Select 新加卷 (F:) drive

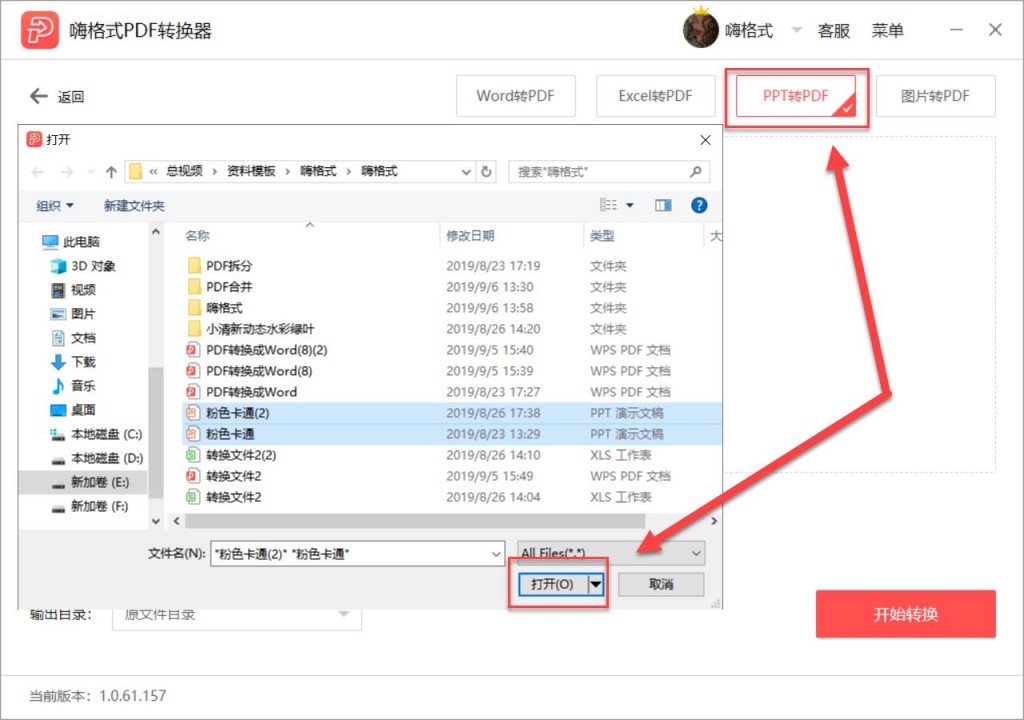point(89,506)
